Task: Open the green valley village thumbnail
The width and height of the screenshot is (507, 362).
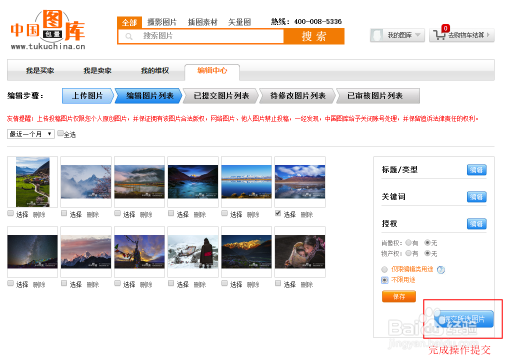Action: [x=33, y=182]
